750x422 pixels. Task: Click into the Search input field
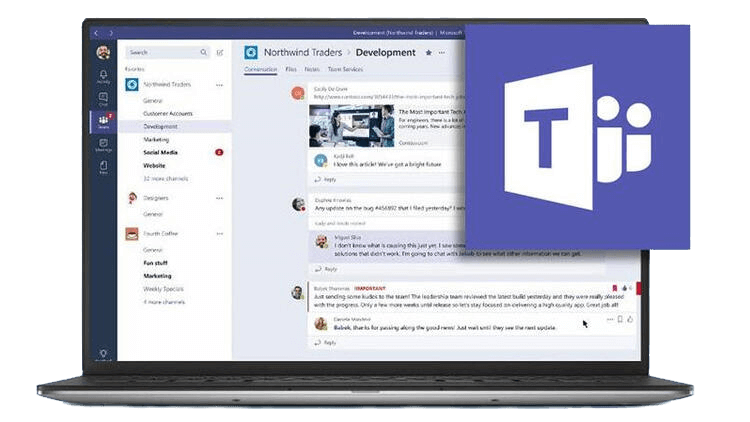point(165,52)
